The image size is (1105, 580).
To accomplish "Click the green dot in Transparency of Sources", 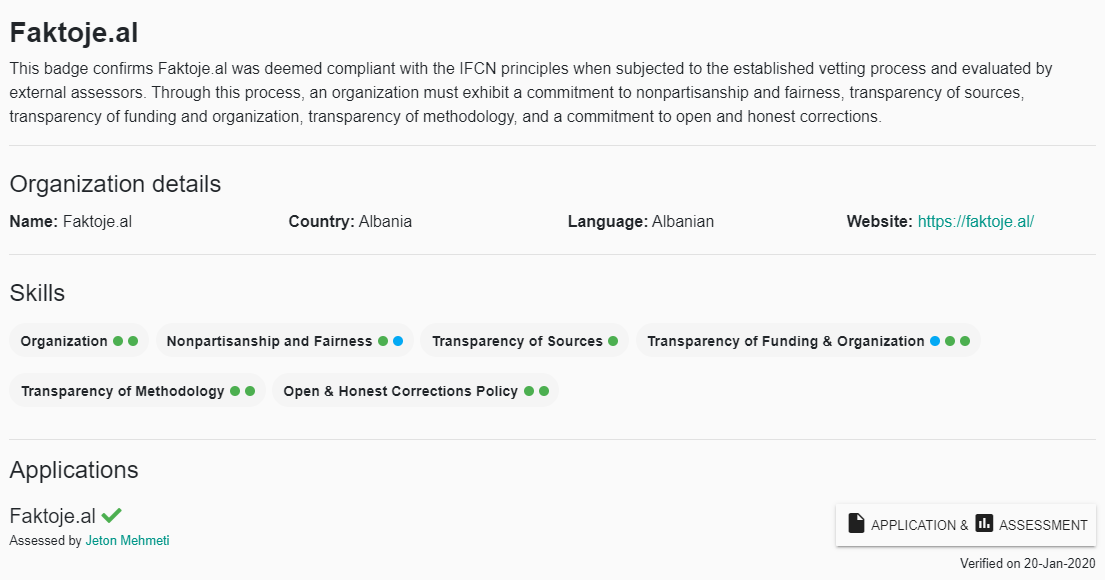I will [613, 341].
